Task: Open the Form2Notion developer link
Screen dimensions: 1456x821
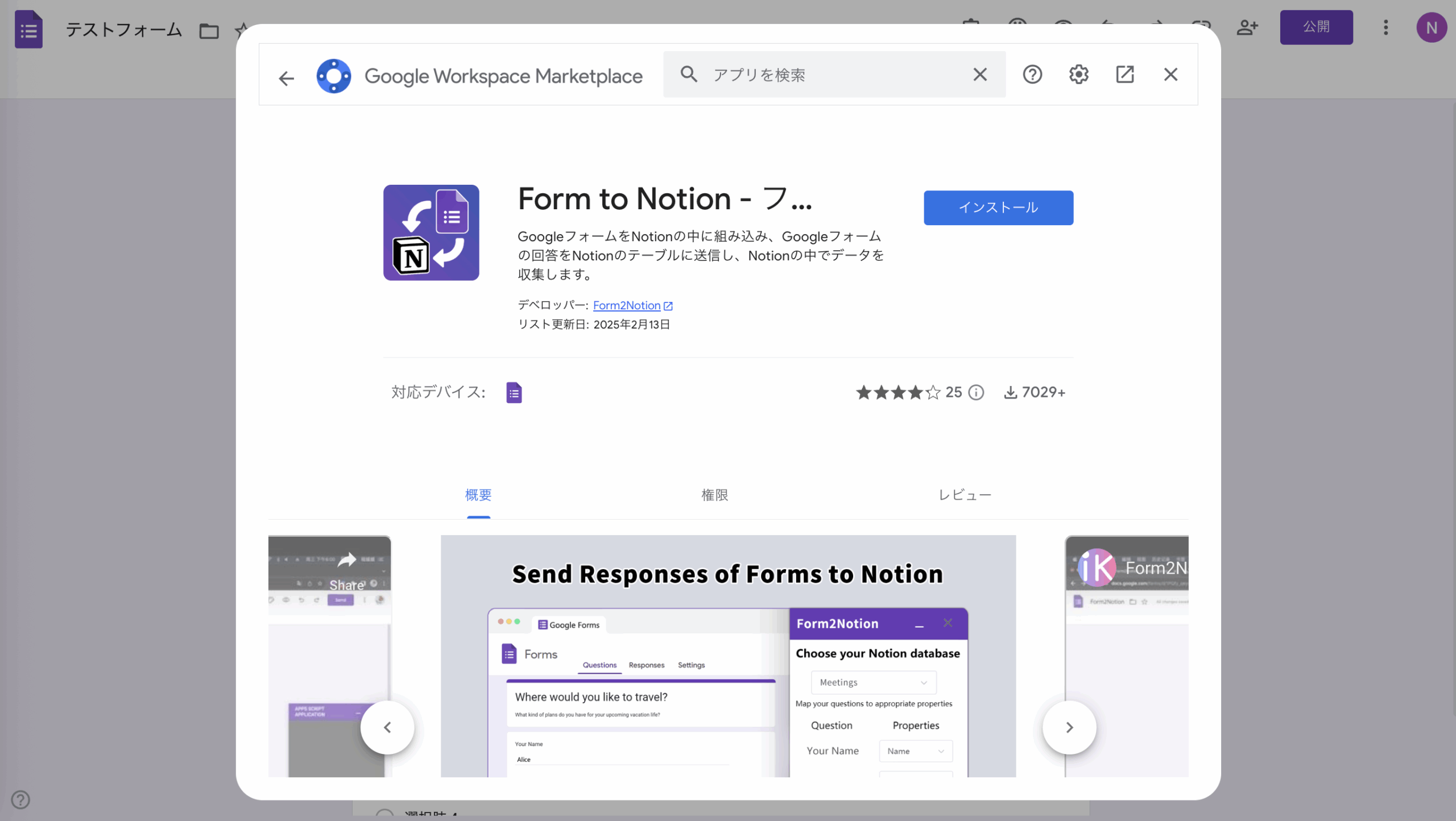Action: (x=627, y=305)
